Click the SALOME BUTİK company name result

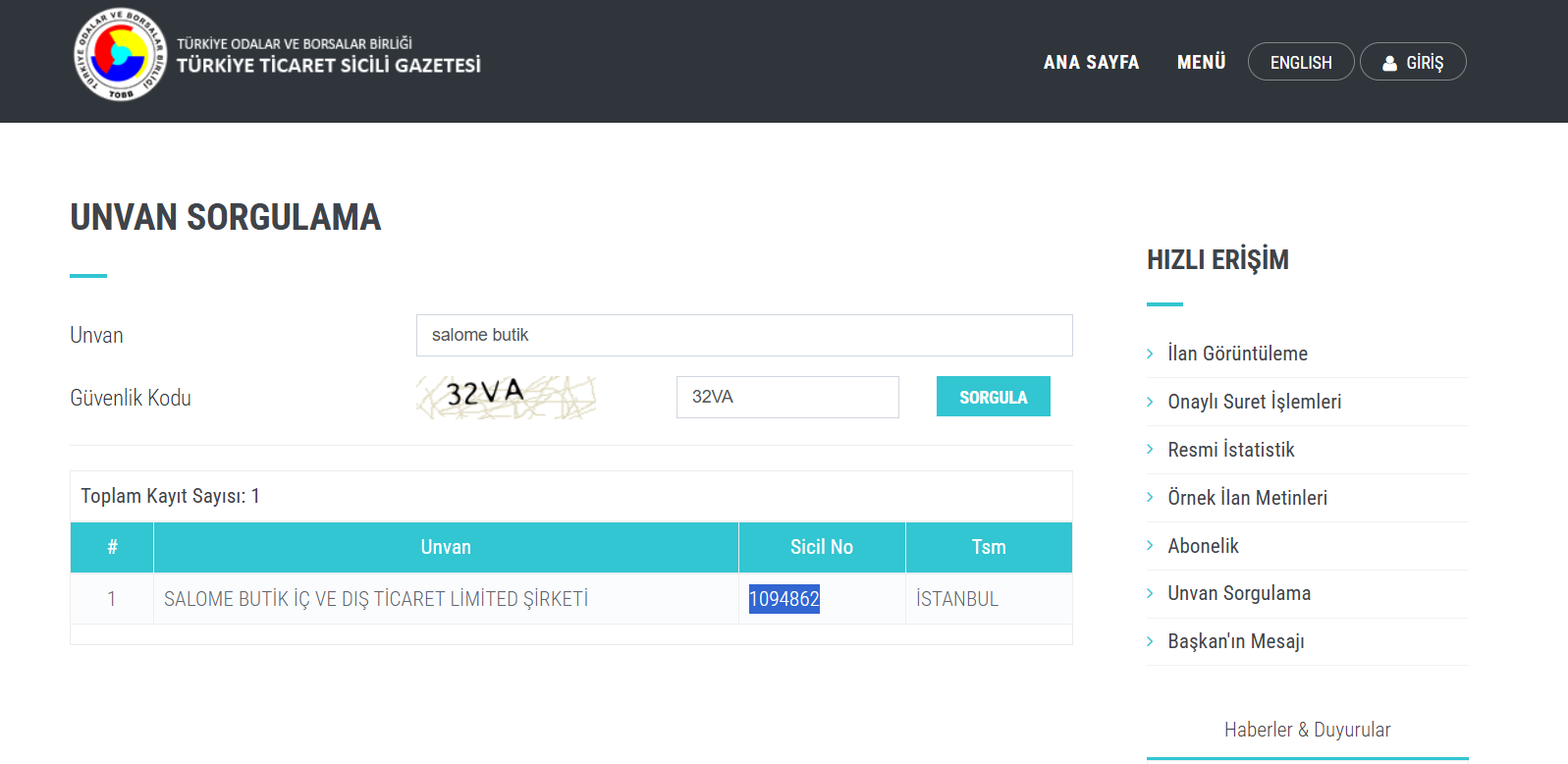tap(376, 599)
